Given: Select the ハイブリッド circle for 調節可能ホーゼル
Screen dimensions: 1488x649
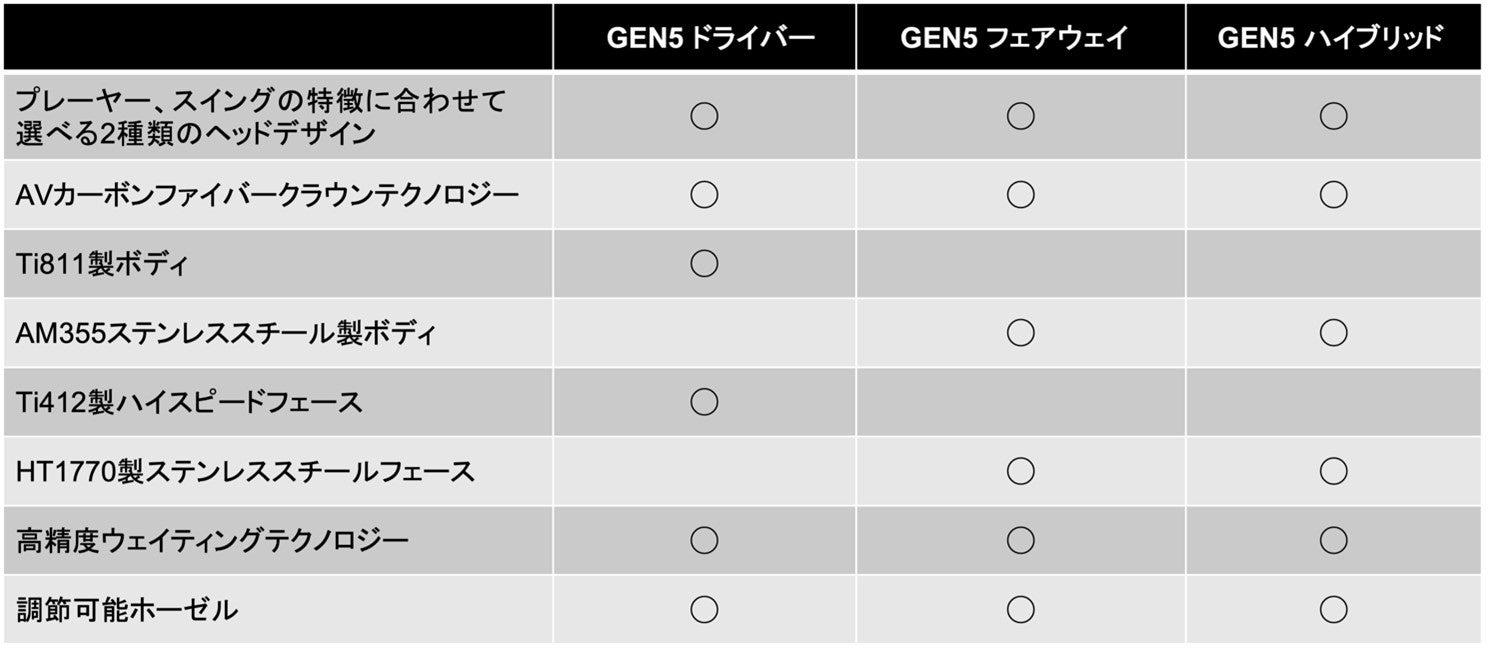Looking at the screenshot, I should tap(1333, 609).
